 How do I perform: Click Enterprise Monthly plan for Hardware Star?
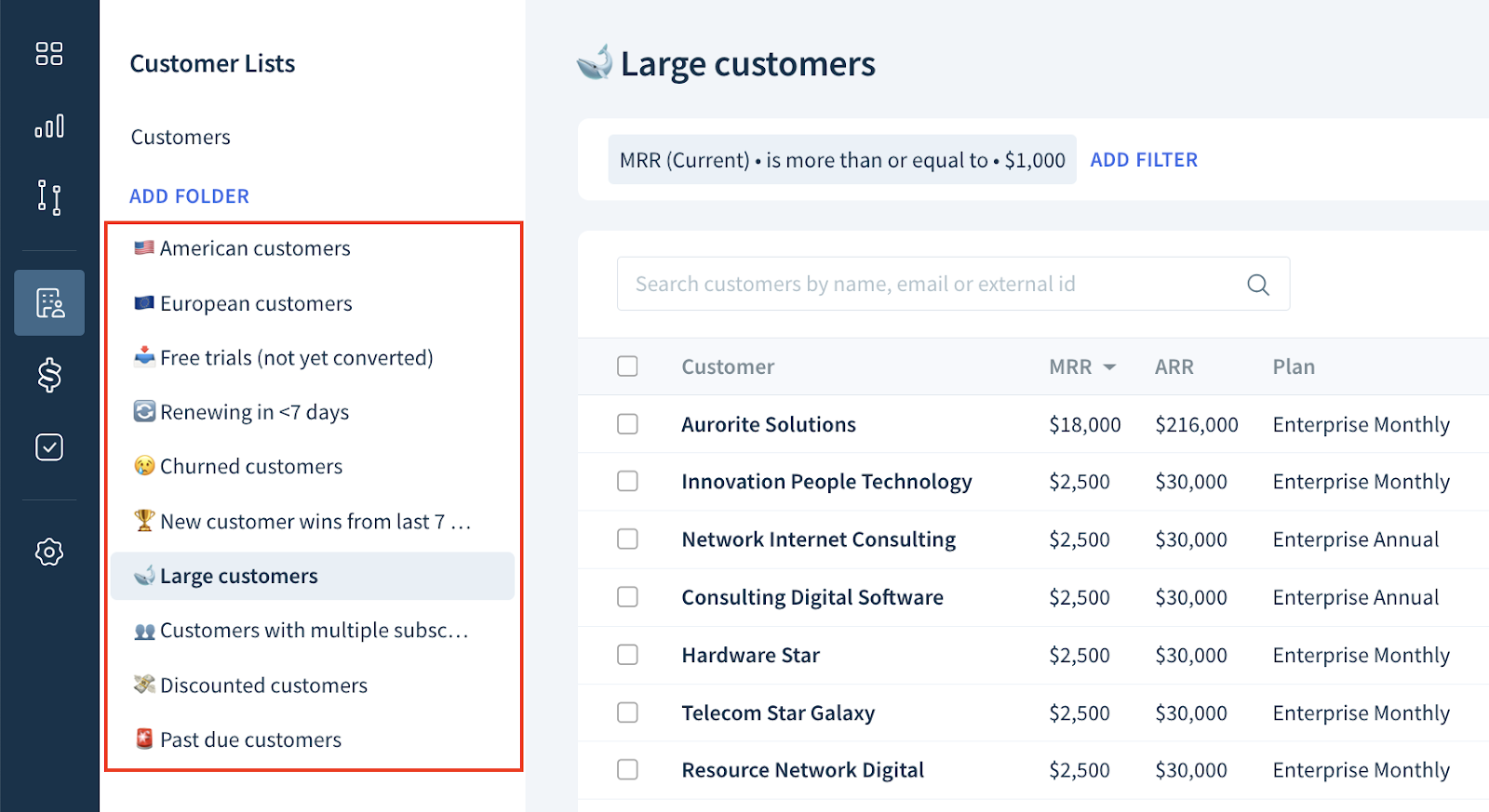coord(1362,655)
